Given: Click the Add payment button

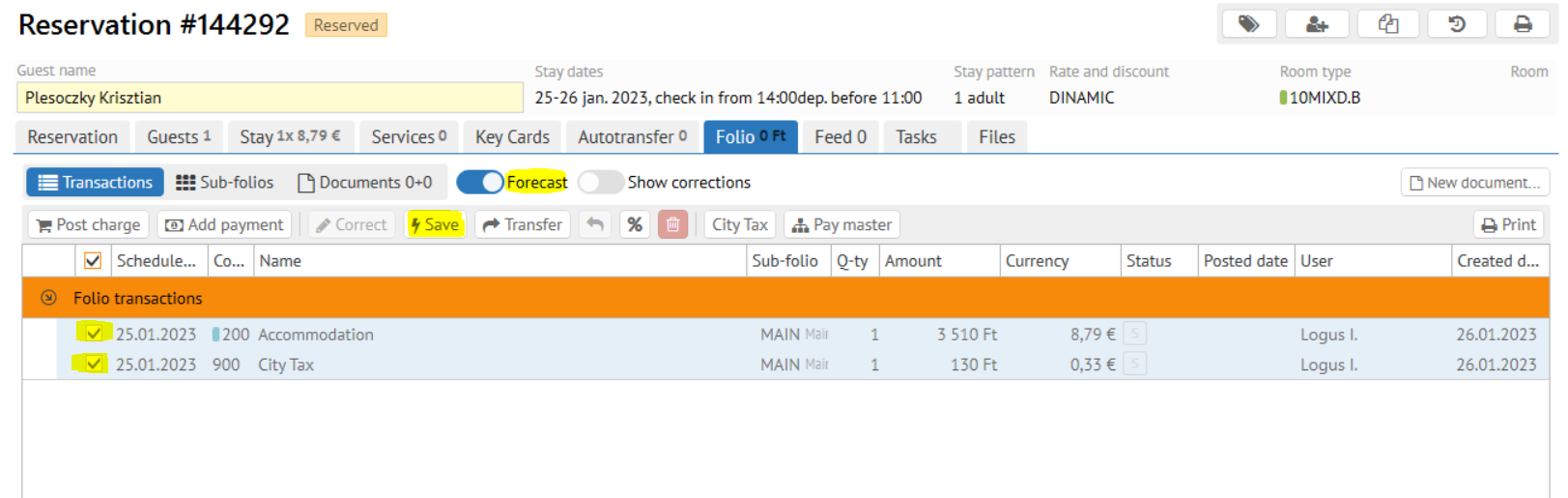Looking at the screenshot, I should coord(224,224).
